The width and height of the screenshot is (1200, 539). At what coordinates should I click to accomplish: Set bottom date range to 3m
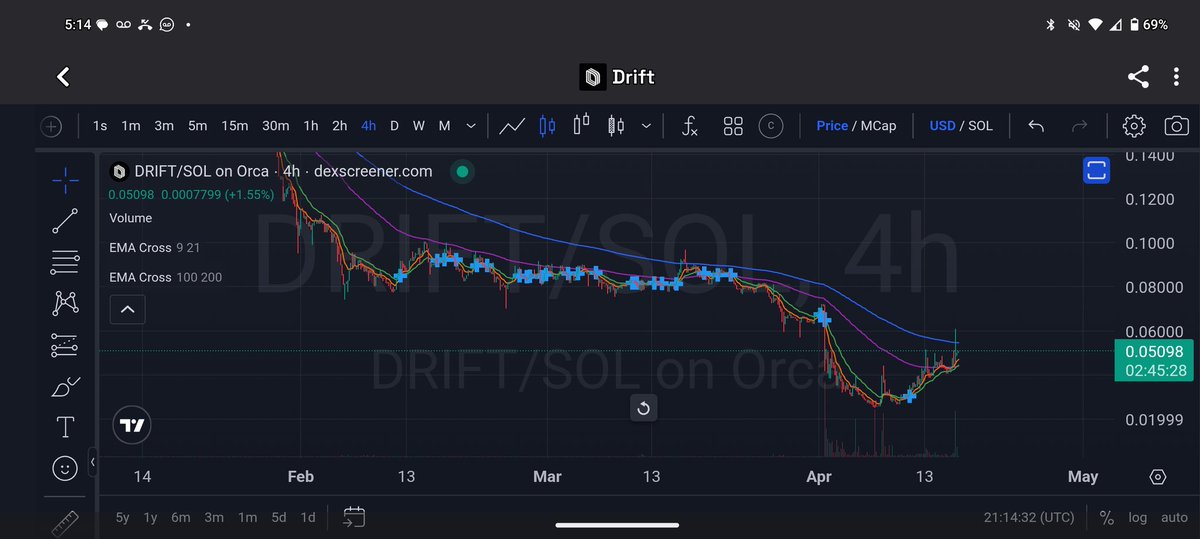pos(214,517)
